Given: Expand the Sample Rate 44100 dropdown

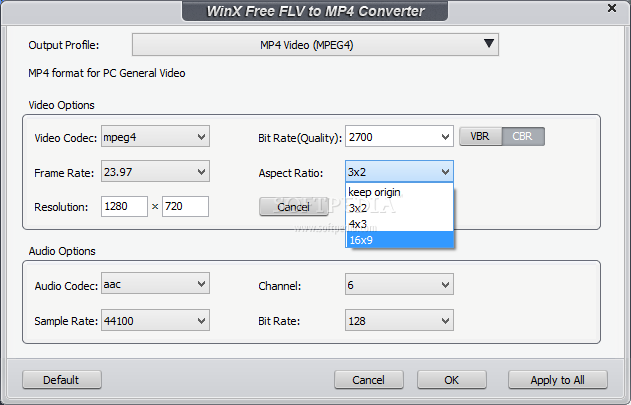Looking at the screenshot, I should click(x=155, y=320).
